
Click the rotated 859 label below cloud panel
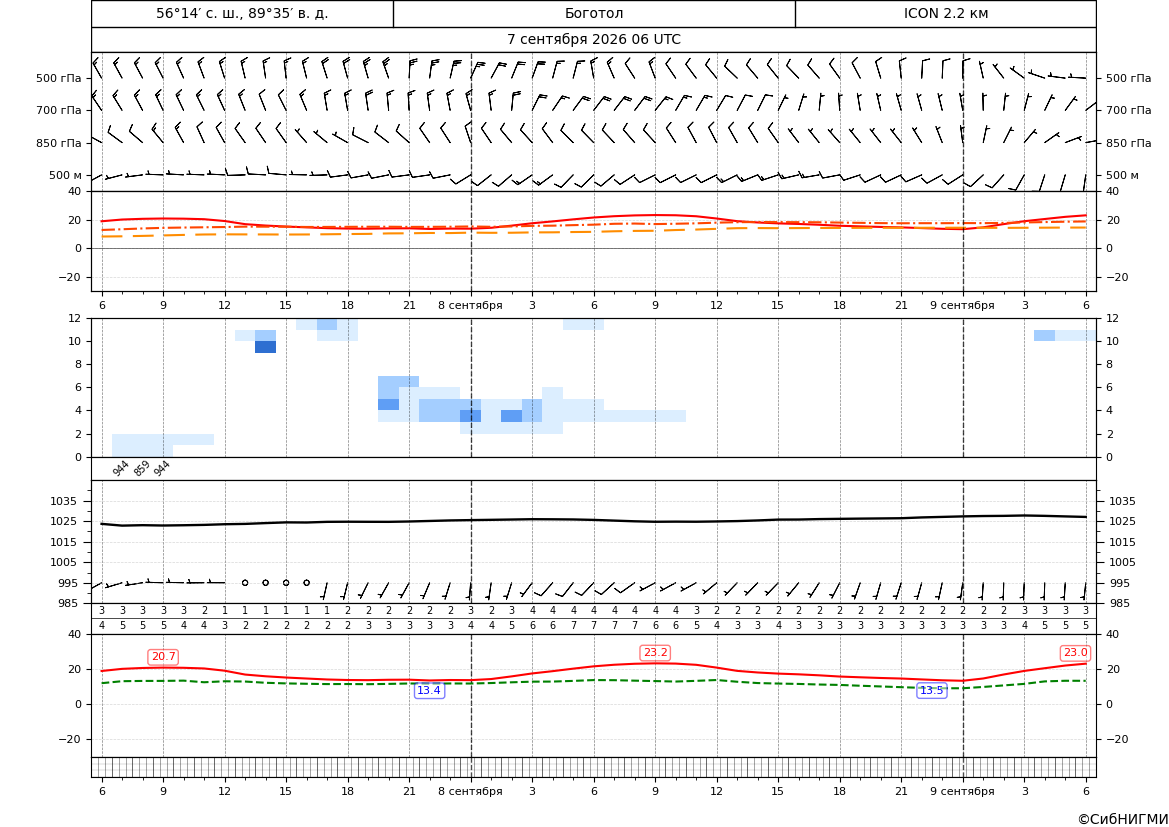click(141, 468)
